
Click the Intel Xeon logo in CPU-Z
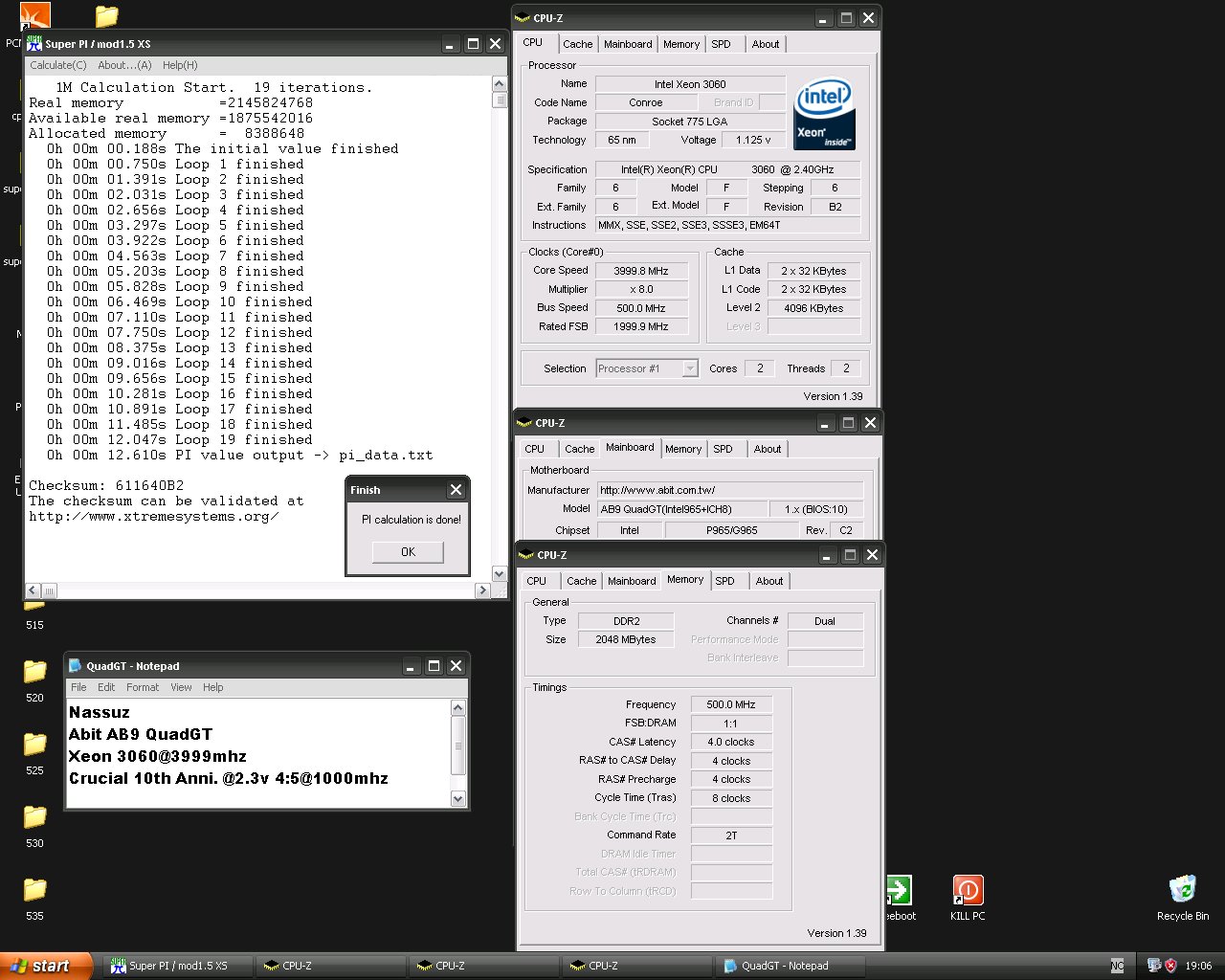pyautogui.click(x=824, y=114)
